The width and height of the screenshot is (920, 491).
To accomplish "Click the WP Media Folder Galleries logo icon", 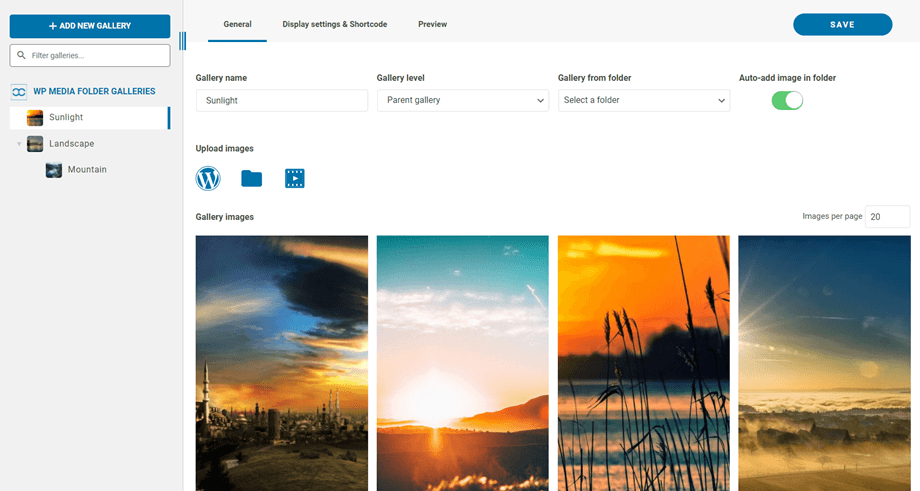I will (19, 92).
